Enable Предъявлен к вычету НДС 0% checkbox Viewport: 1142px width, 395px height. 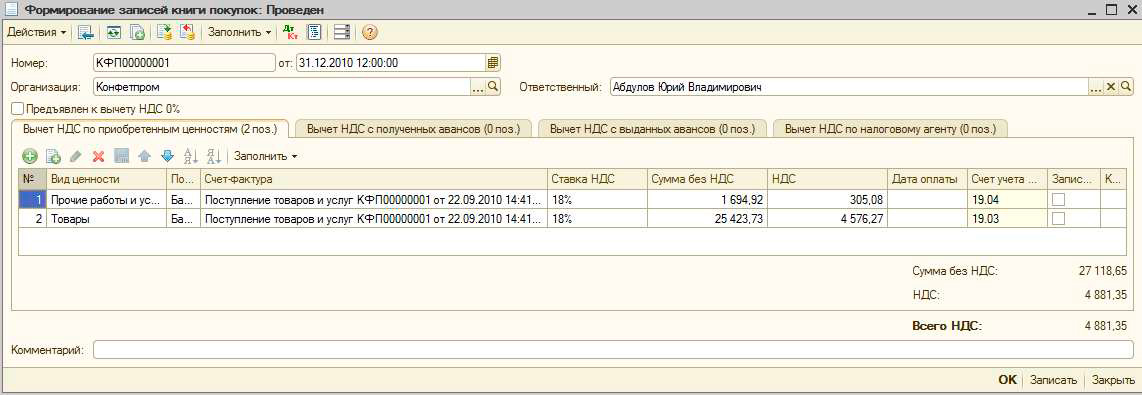tap(17, 109)
